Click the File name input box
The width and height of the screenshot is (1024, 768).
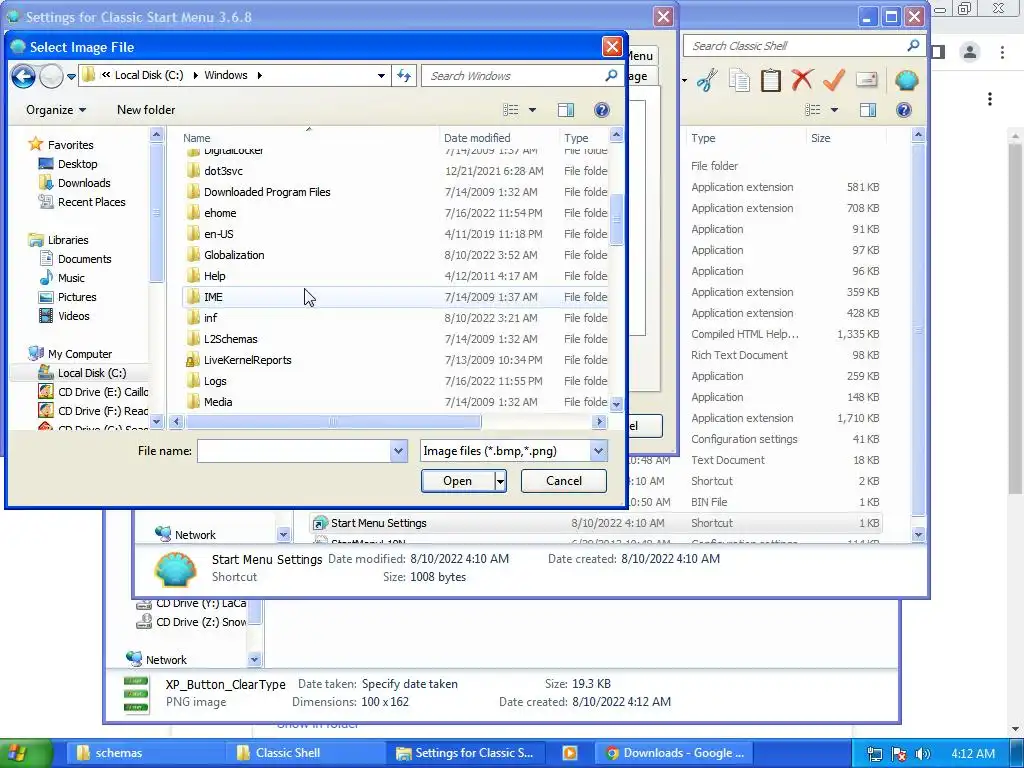click(x=294, y=451)
